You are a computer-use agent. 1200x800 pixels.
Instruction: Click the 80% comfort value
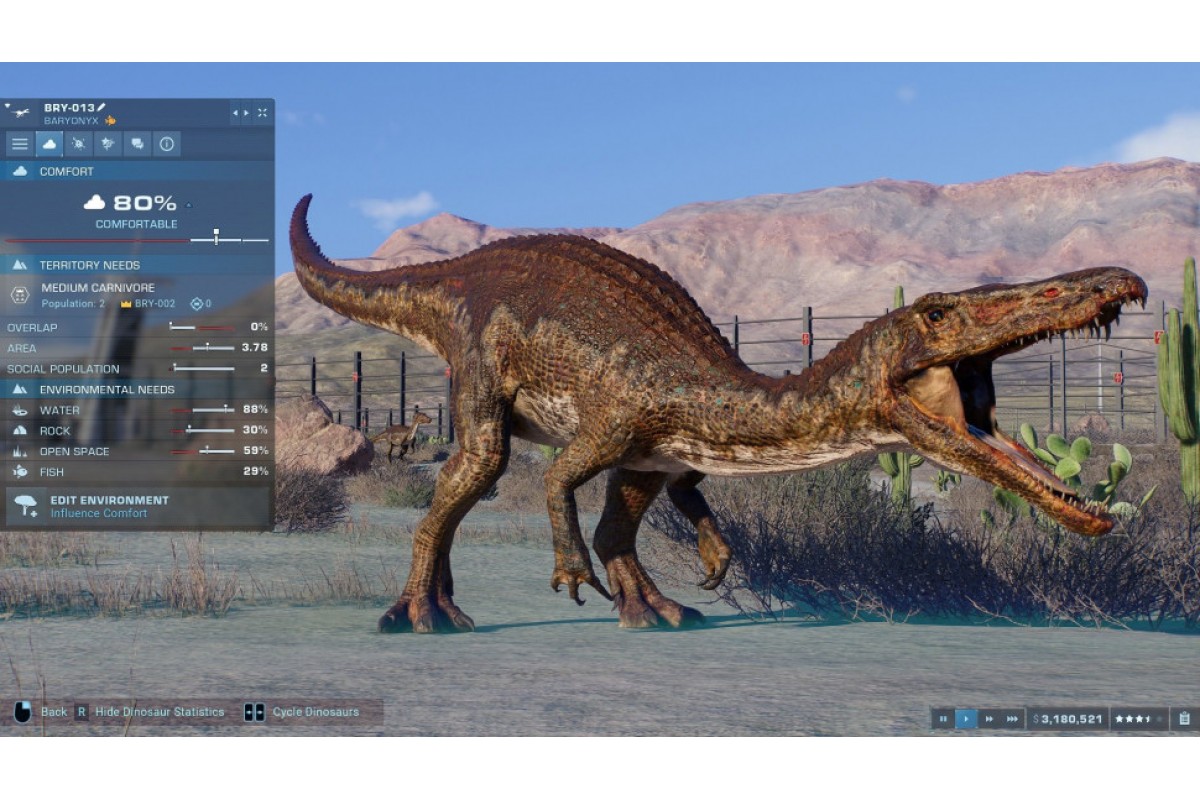tap(144, 203)
